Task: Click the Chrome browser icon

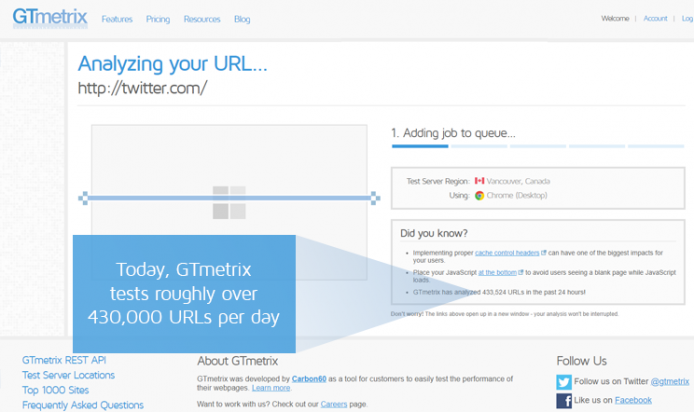Action: click(x=479, y=196)
